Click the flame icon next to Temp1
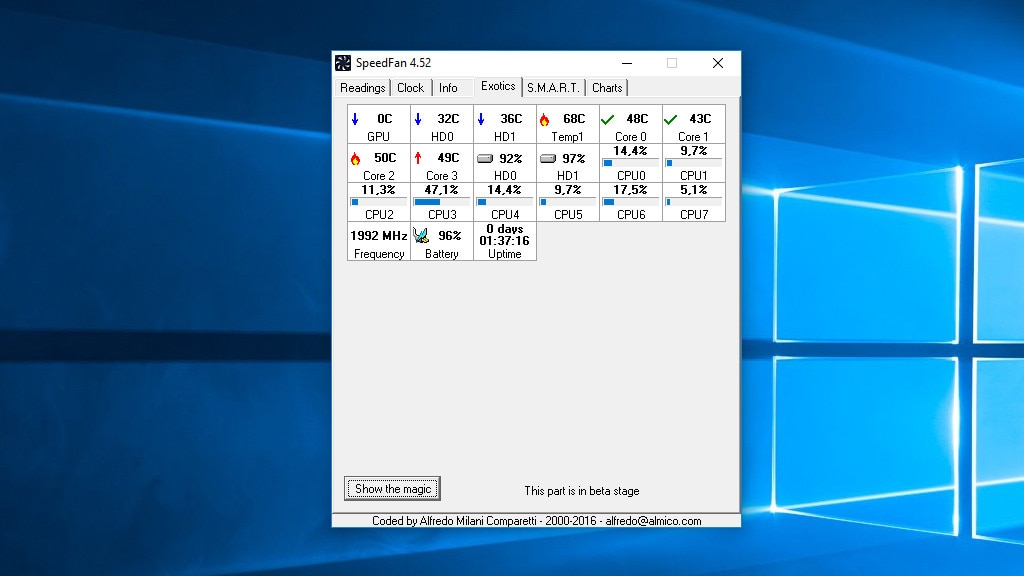 [545, 119]
